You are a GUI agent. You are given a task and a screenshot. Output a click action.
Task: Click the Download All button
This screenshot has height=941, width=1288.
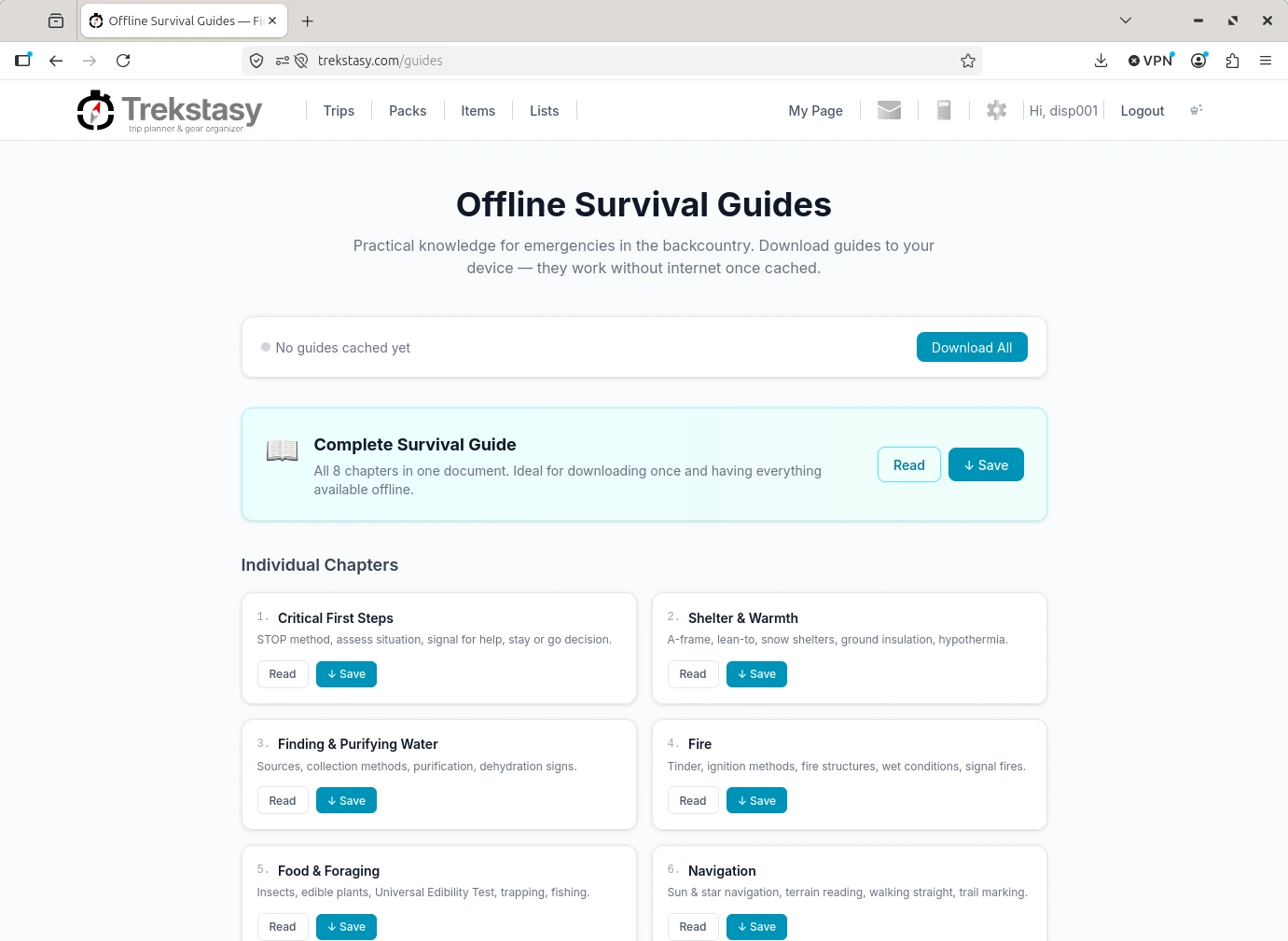click(972, 347)
